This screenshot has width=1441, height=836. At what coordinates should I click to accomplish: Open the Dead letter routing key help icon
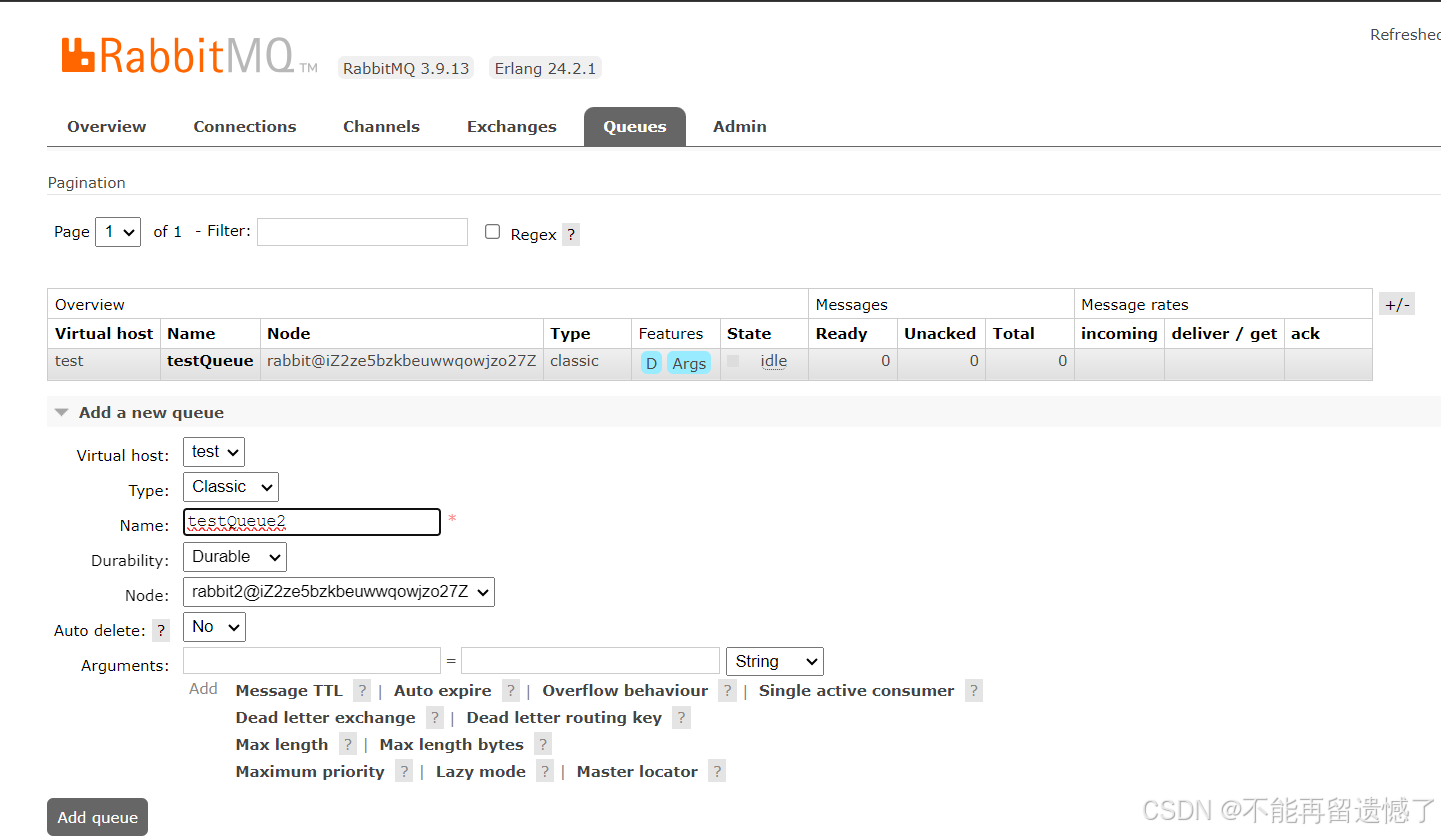681,717
